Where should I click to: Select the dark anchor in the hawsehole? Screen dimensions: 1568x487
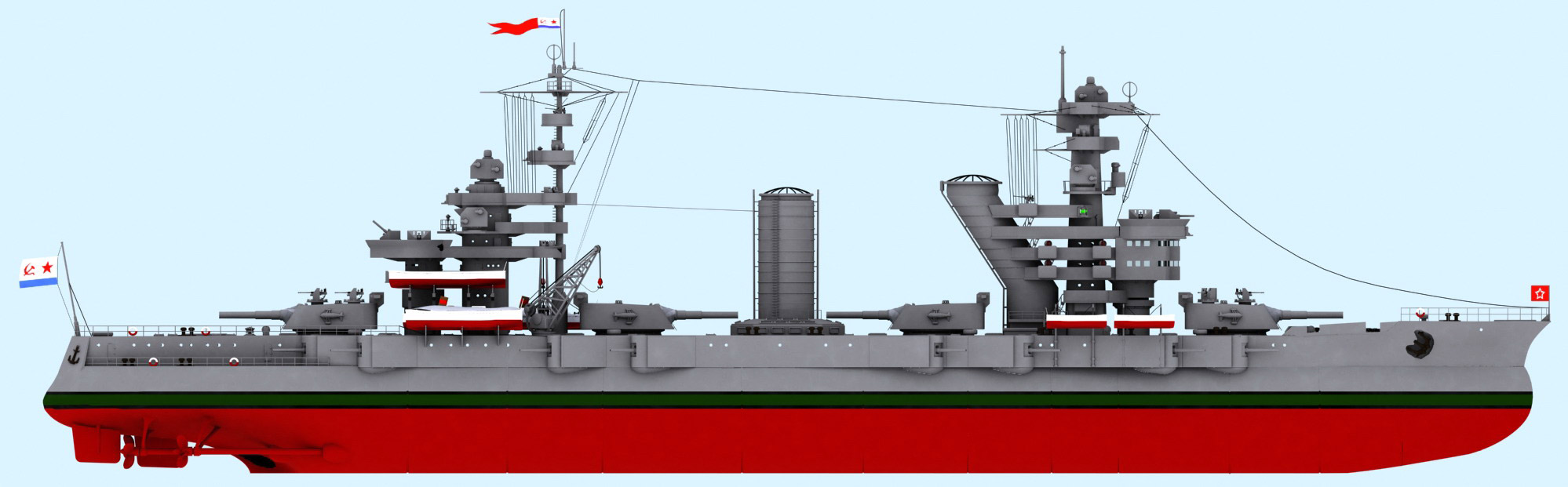tap(1419, 343)
